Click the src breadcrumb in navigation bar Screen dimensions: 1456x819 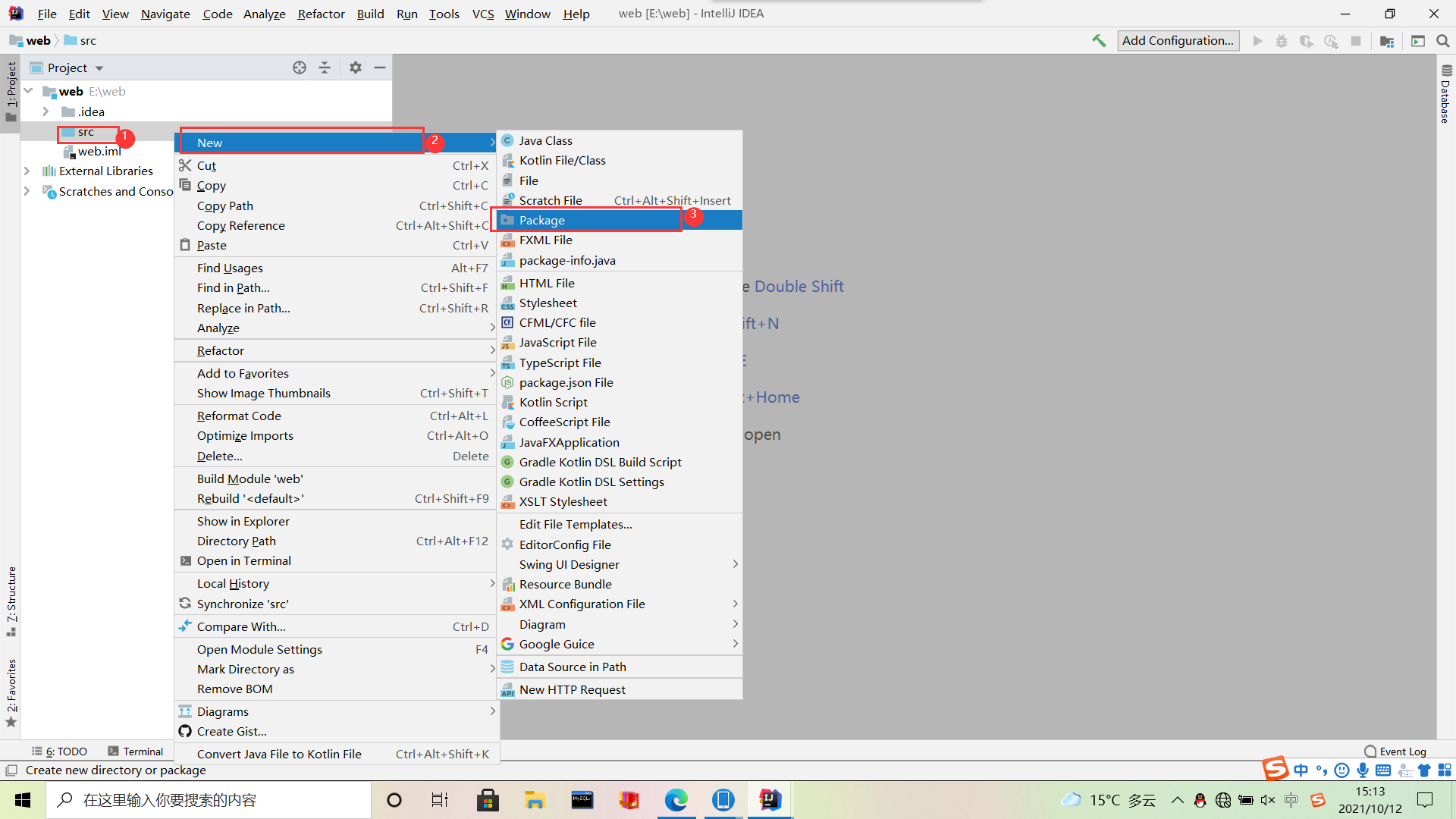(x=81, y=41)
